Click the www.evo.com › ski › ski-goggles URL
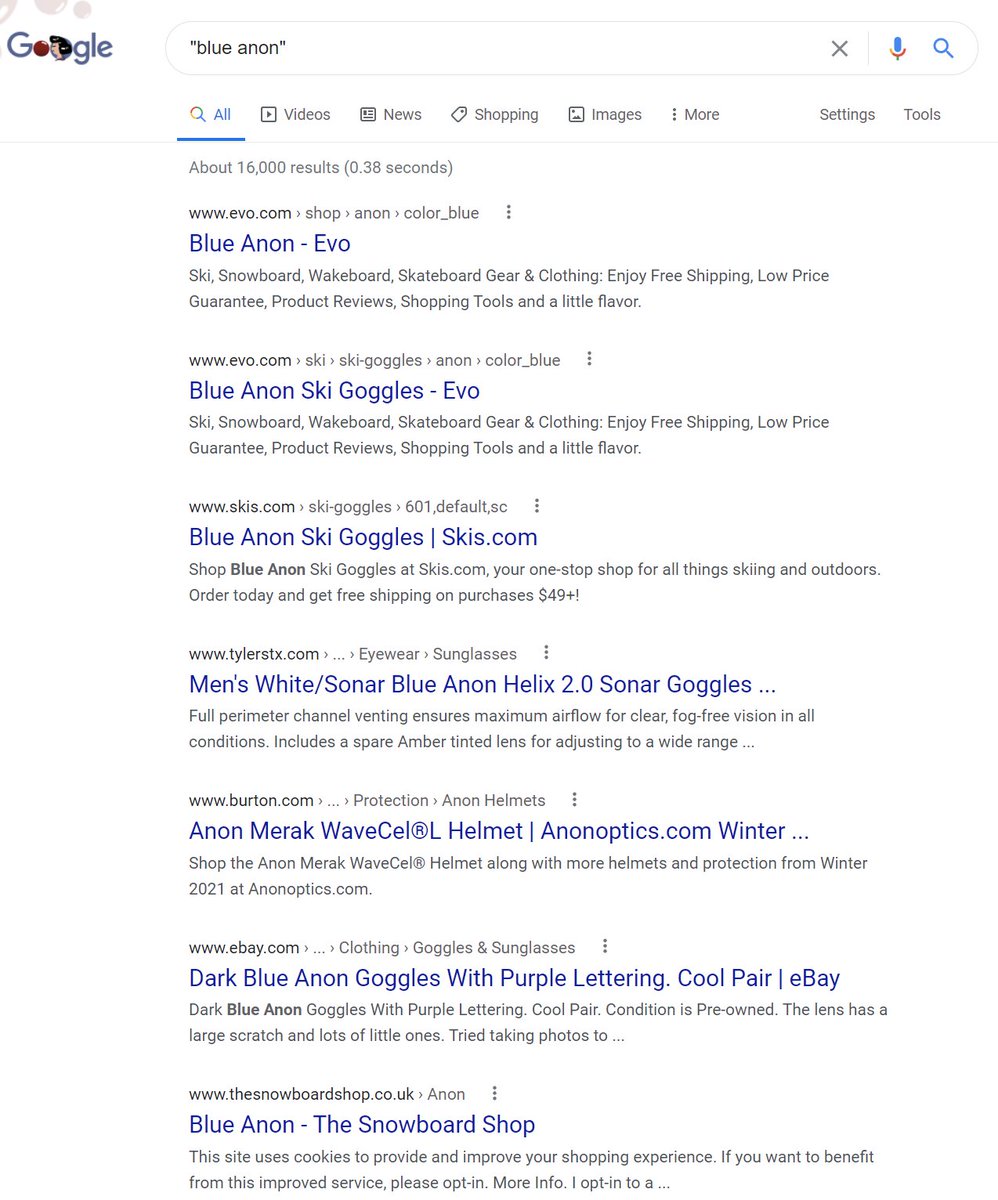Viewport: 998px width, 1200px height. [x=374, y=360]
